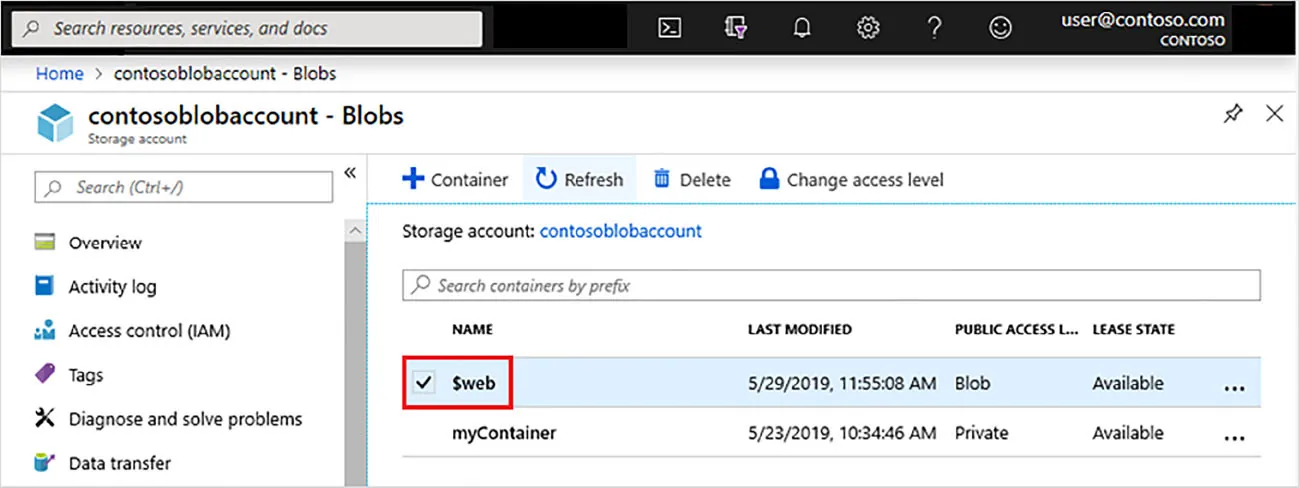Click the Search containers by prefix field

pyautogui.click(x=830, y=286)
